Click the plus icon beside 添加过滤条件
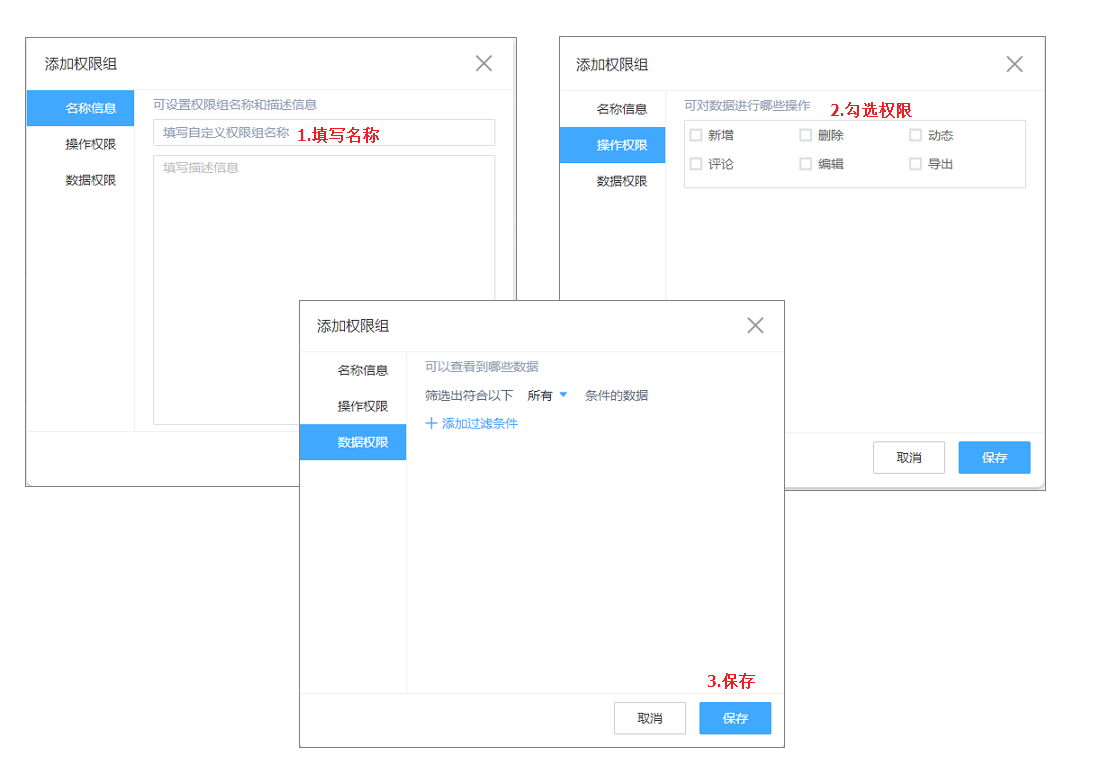1120x777 pixels. 432,424
